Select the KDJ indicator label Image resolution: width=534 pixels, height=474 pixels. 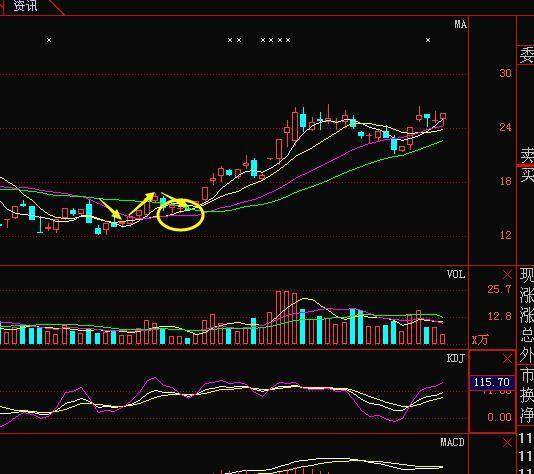(x=456, y=358)
